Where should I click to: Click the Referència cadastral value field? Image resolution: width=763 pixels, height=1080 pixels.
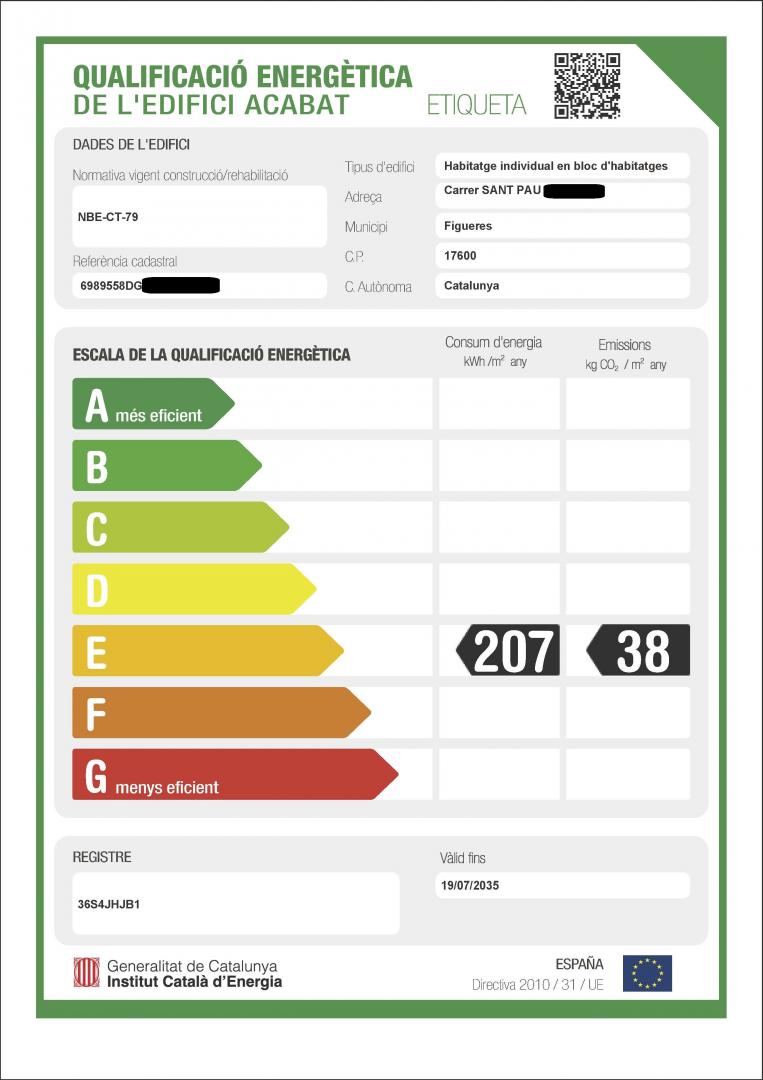point(199,286)
